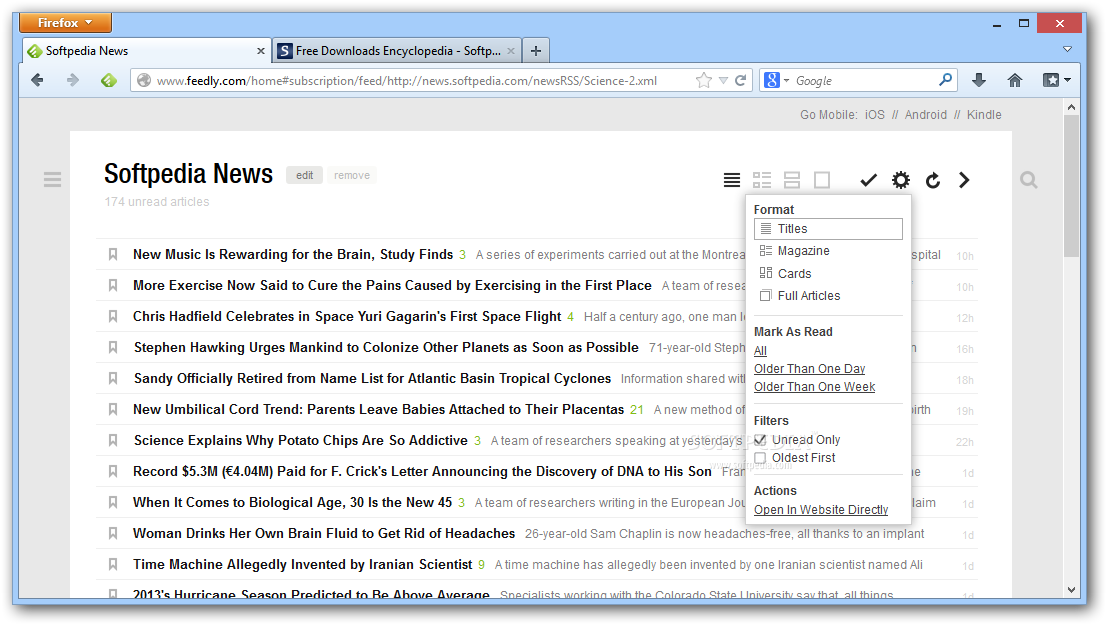Go to next feed with chevron icon
The height and width of the screenshot is (625, 1107).
(x=964, y=180)
